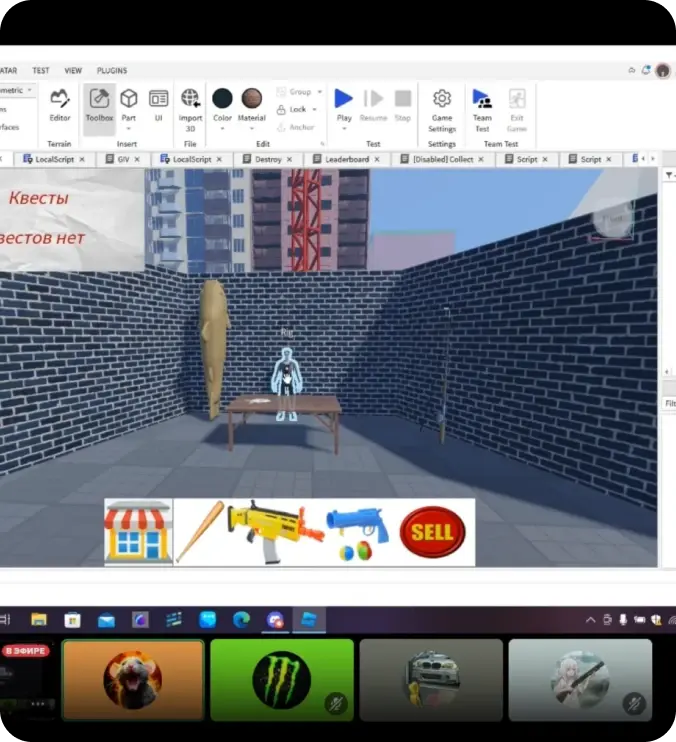
Task: Select the Rig character in viewport
Action: pyautogui.click(x=287, y=383)
